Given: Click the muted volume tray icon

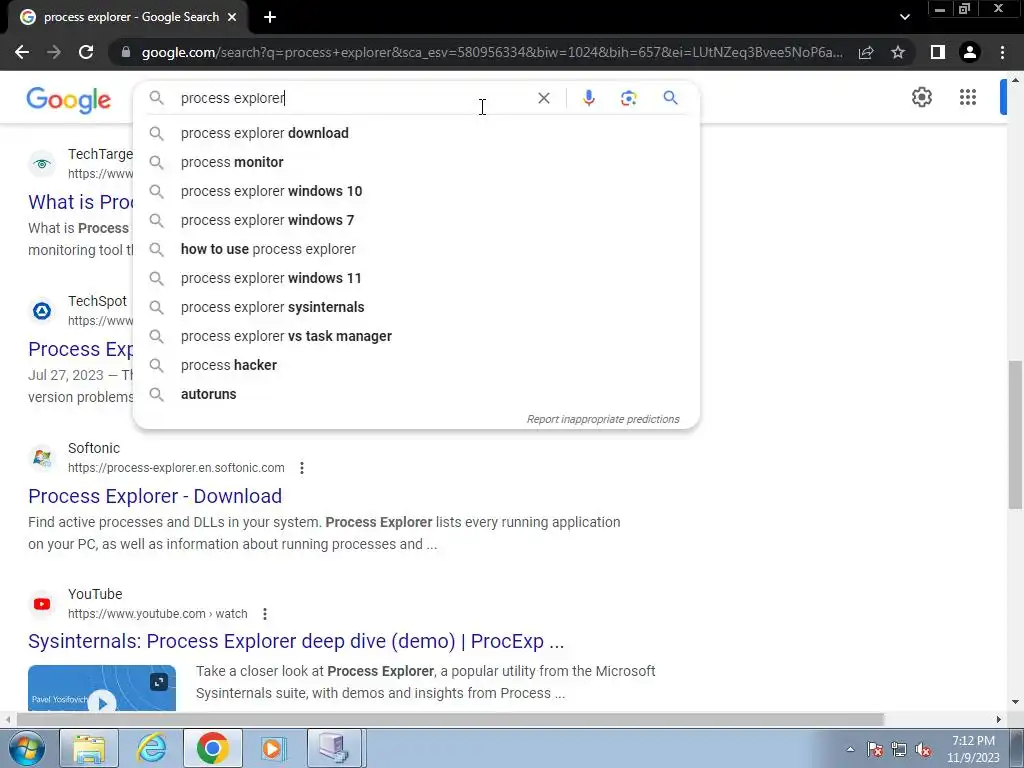Looking at the screenshot, I should point(923,750).
